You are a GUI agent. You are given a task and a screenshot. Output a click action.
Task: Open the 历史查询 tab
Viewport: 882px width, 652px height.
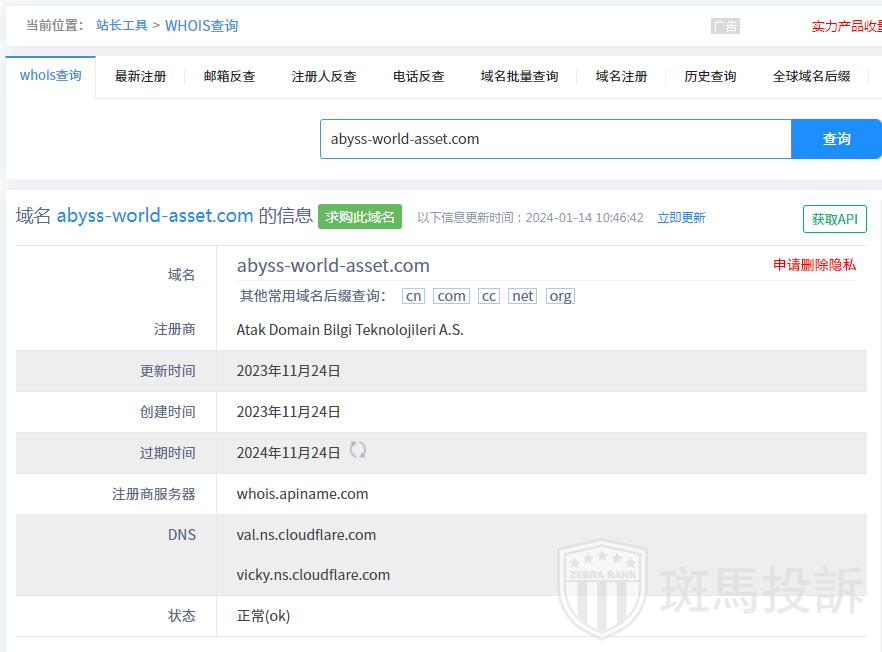pyautogui.click(x=711, y=76)
